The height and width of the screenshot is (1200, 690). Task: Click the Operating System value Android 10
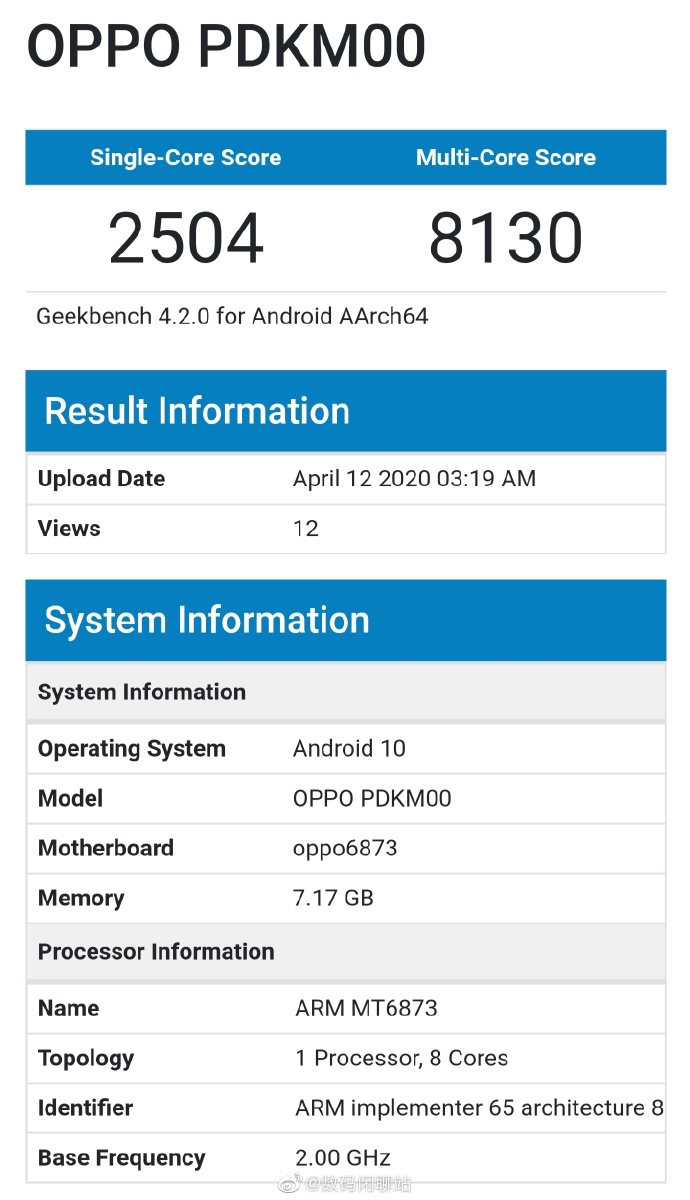tap(349, 748)
